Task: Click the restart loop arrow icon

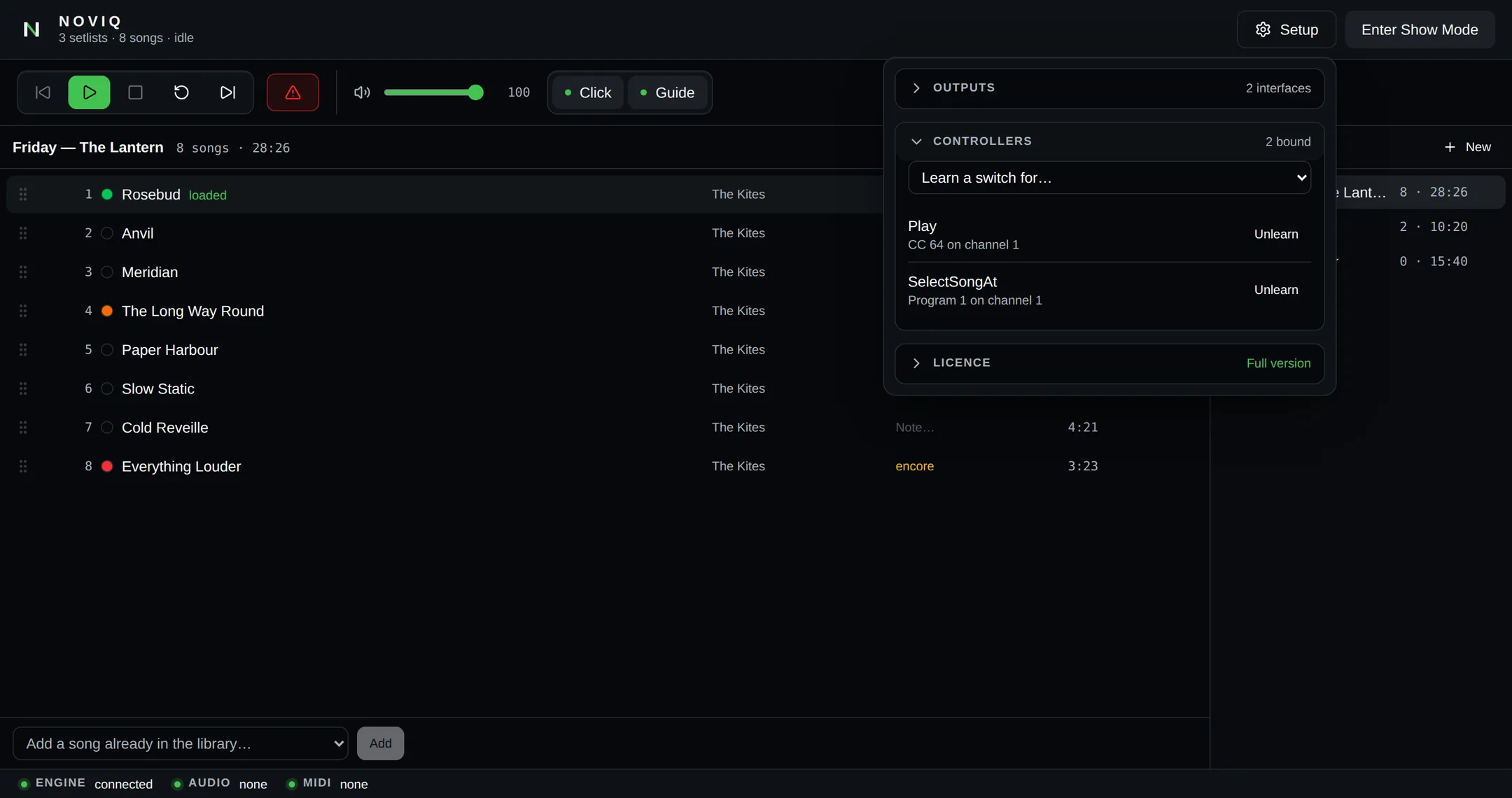Action: point(181,92)
